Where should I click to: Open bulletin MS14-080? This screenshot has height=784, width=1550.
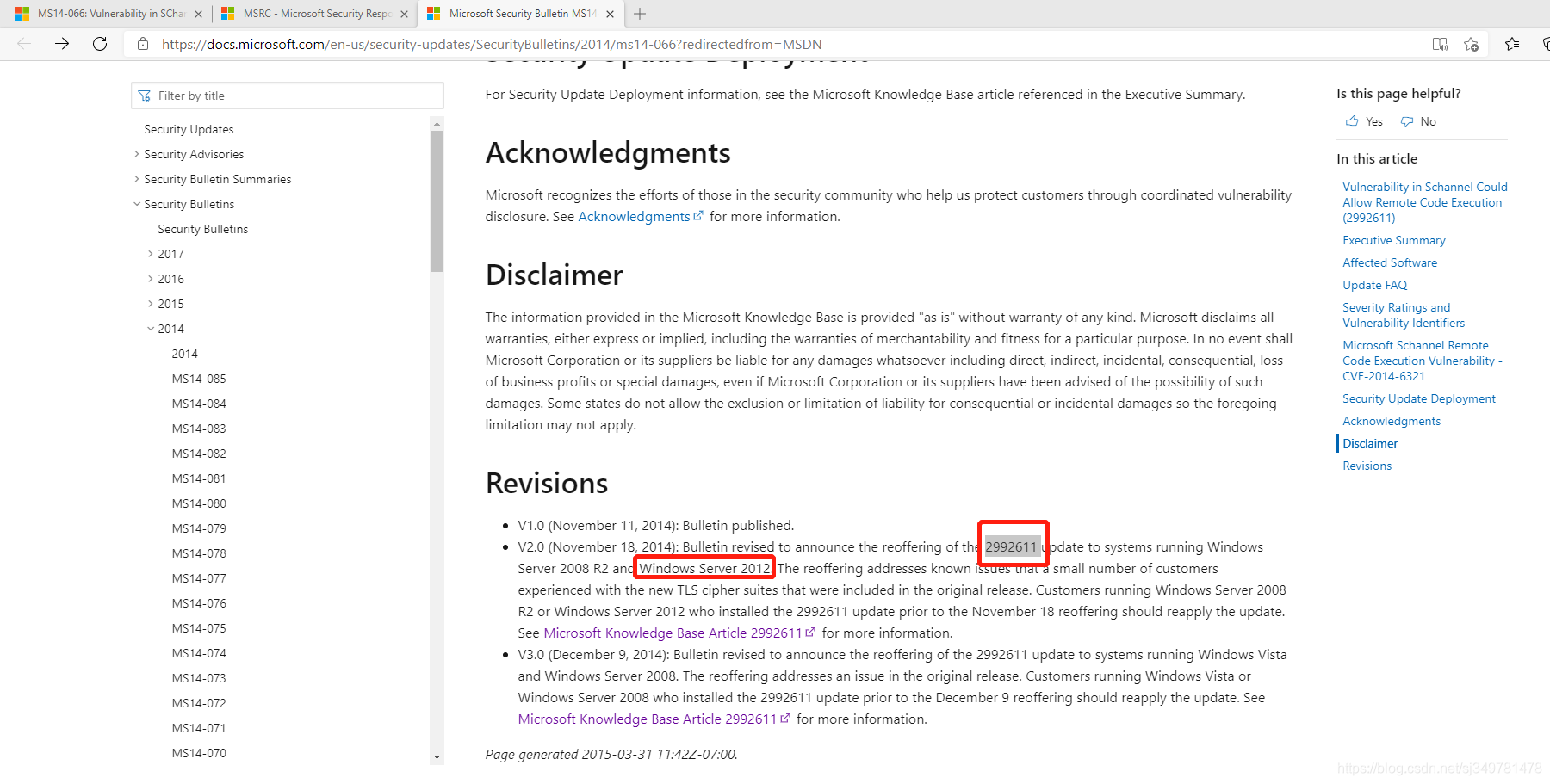coord(199,503)
